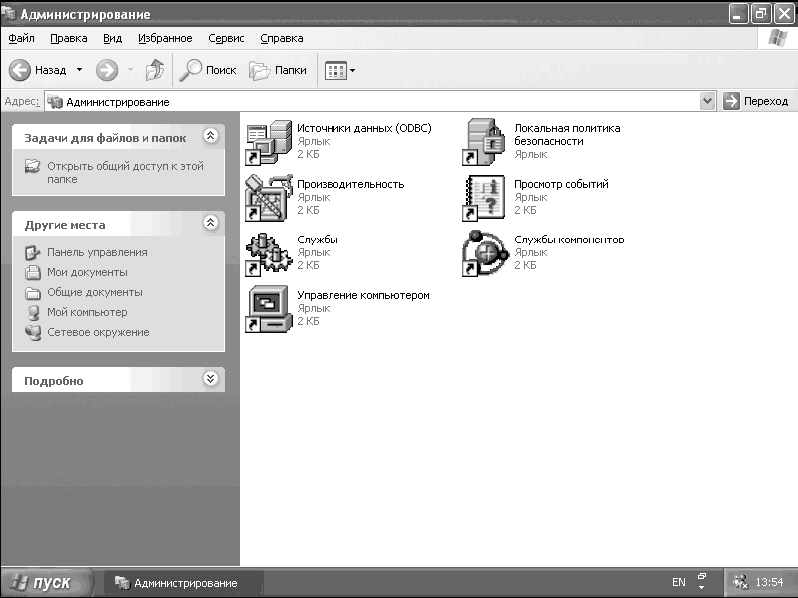Go up one folder level icon

tap(155, 70)
